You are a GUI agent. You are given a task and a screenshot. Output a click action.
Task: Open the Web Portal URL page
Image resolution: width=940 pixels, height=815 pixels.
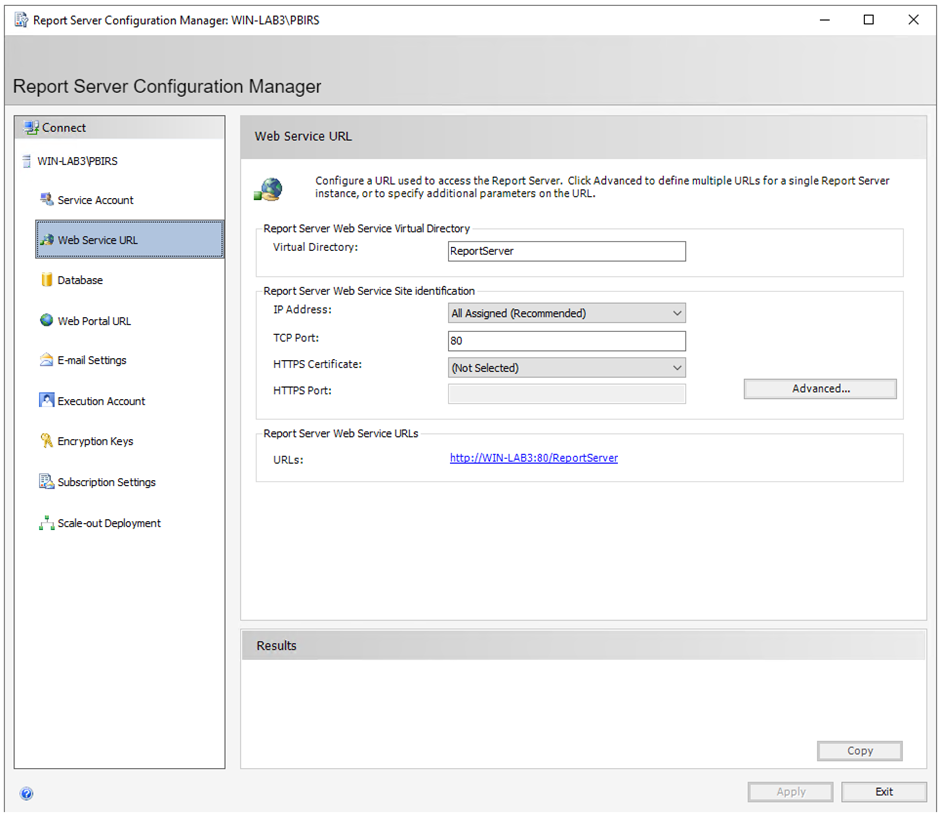(x=94, y=321)
